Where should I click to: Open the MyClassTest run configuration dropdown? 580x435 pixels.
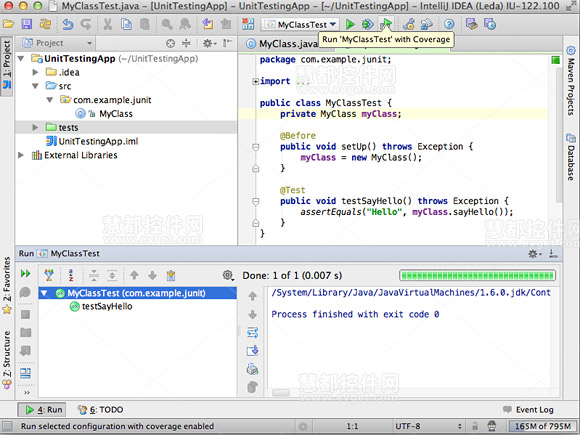300,25
